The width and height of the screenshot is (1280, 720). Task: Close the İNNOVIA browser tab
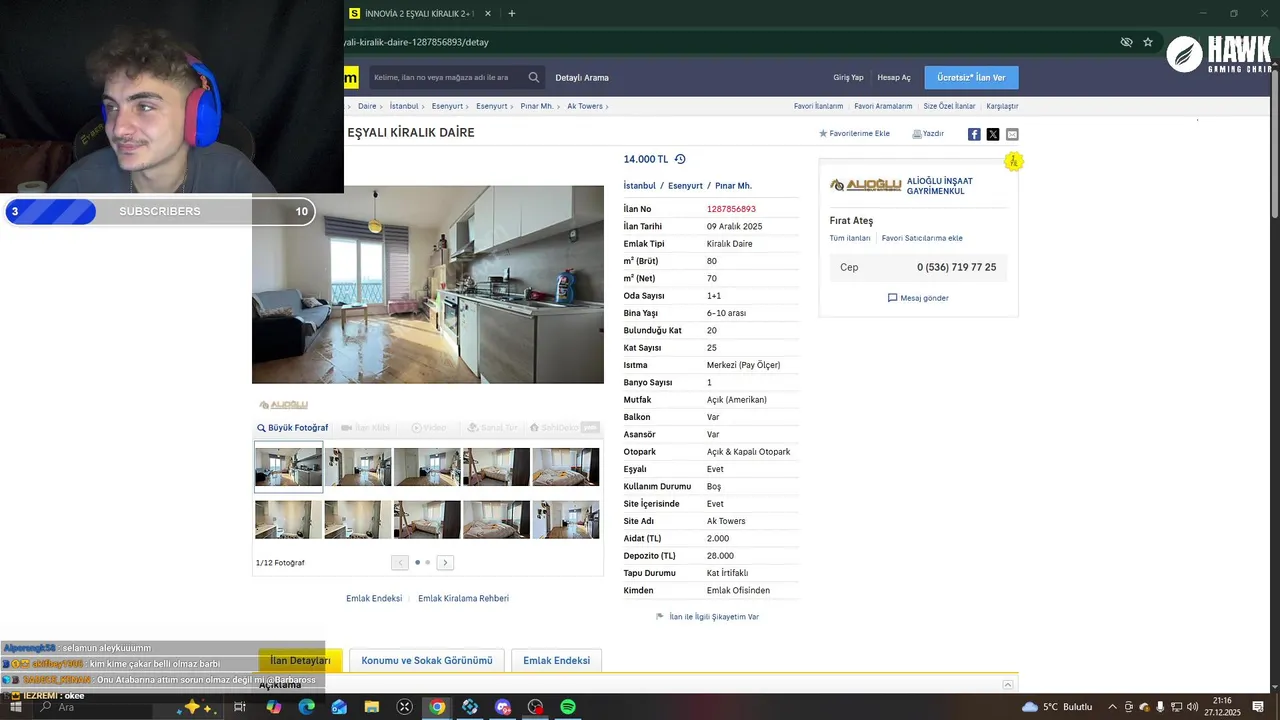(488, 14)
